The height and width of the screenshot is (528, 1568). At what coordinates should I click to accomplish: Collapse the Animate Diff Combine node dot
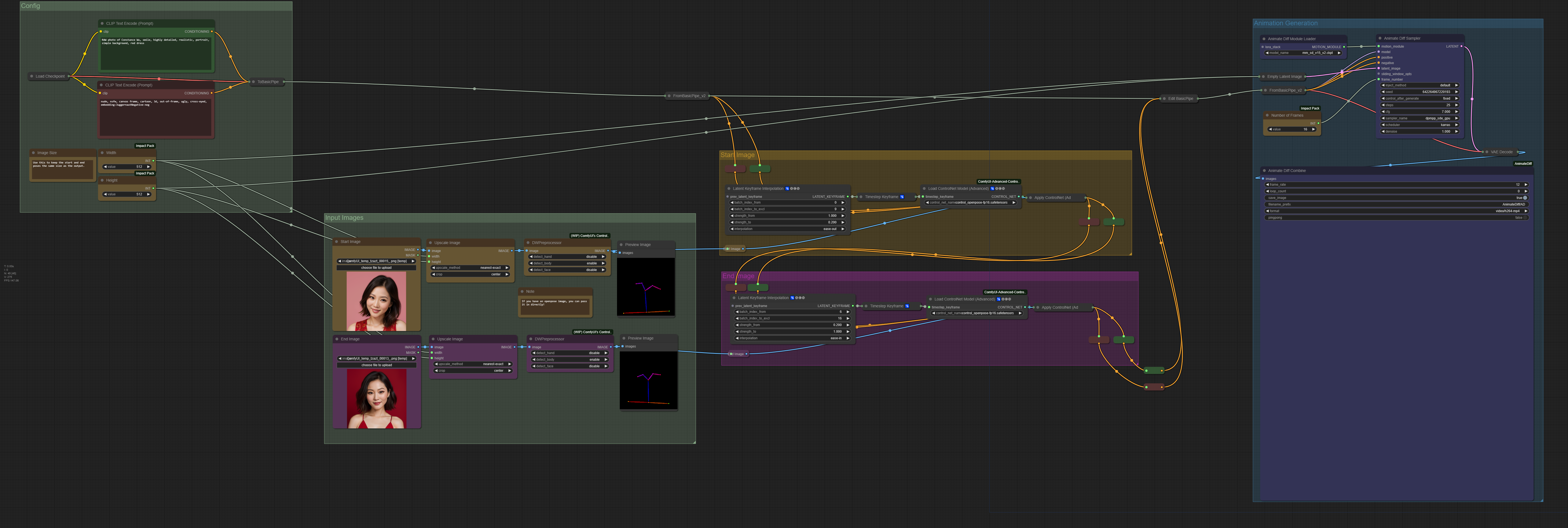click(1264, 171)
